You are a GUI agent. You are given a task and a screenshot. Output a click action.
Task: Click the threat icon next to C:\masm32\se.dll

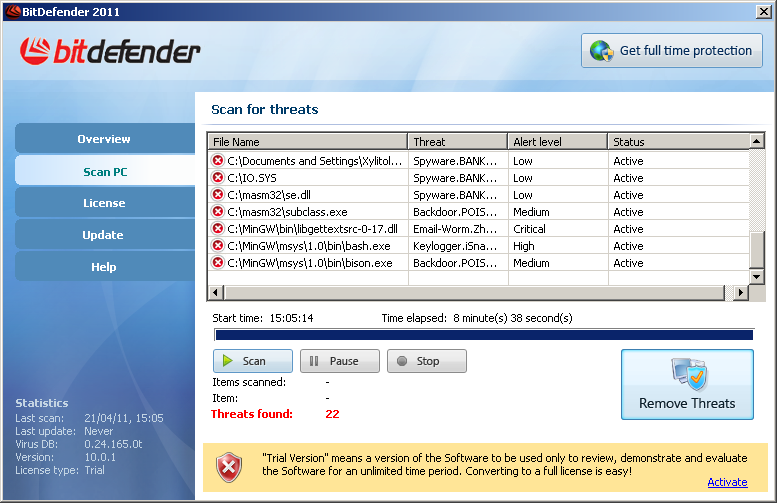coord(218,194)
